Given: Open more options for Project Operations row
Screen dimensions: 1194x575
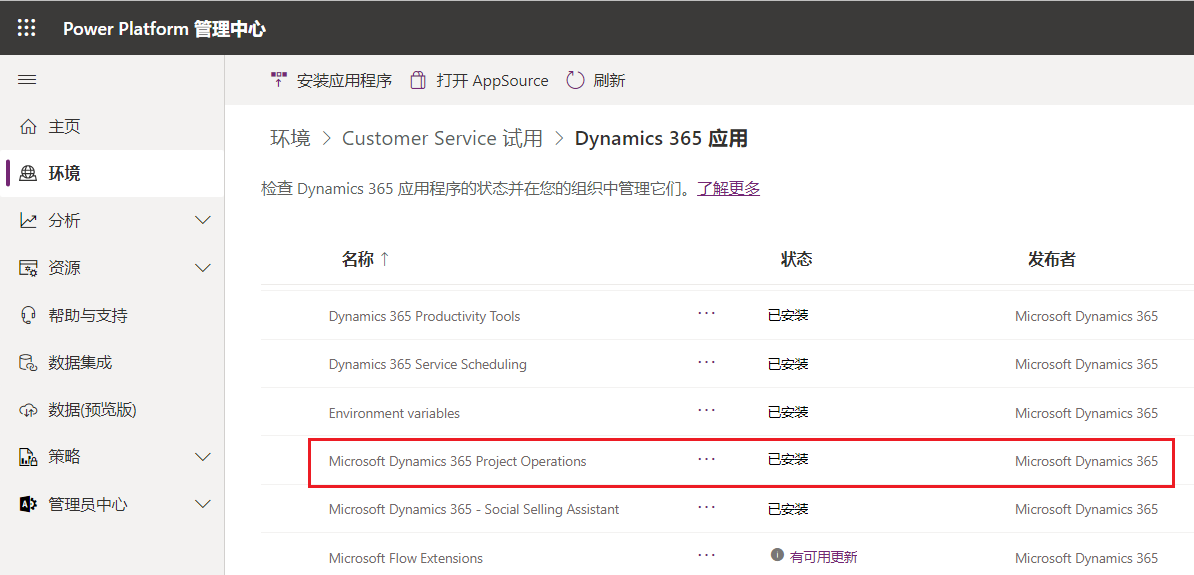Looking at the screenshot, I should click(x=707, y=458).
